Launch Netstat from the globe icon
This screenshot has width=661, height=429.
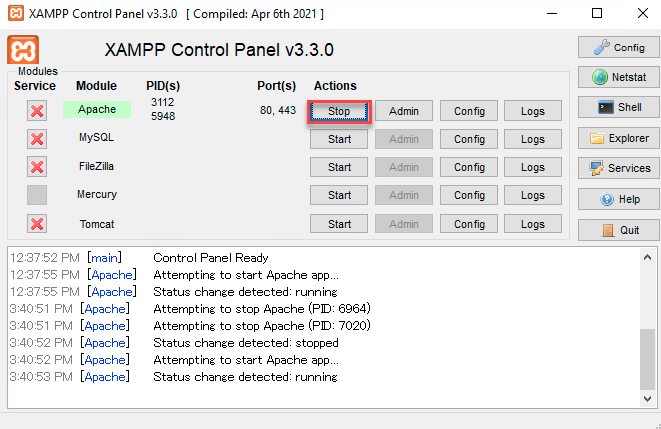[x=619, y=77]
